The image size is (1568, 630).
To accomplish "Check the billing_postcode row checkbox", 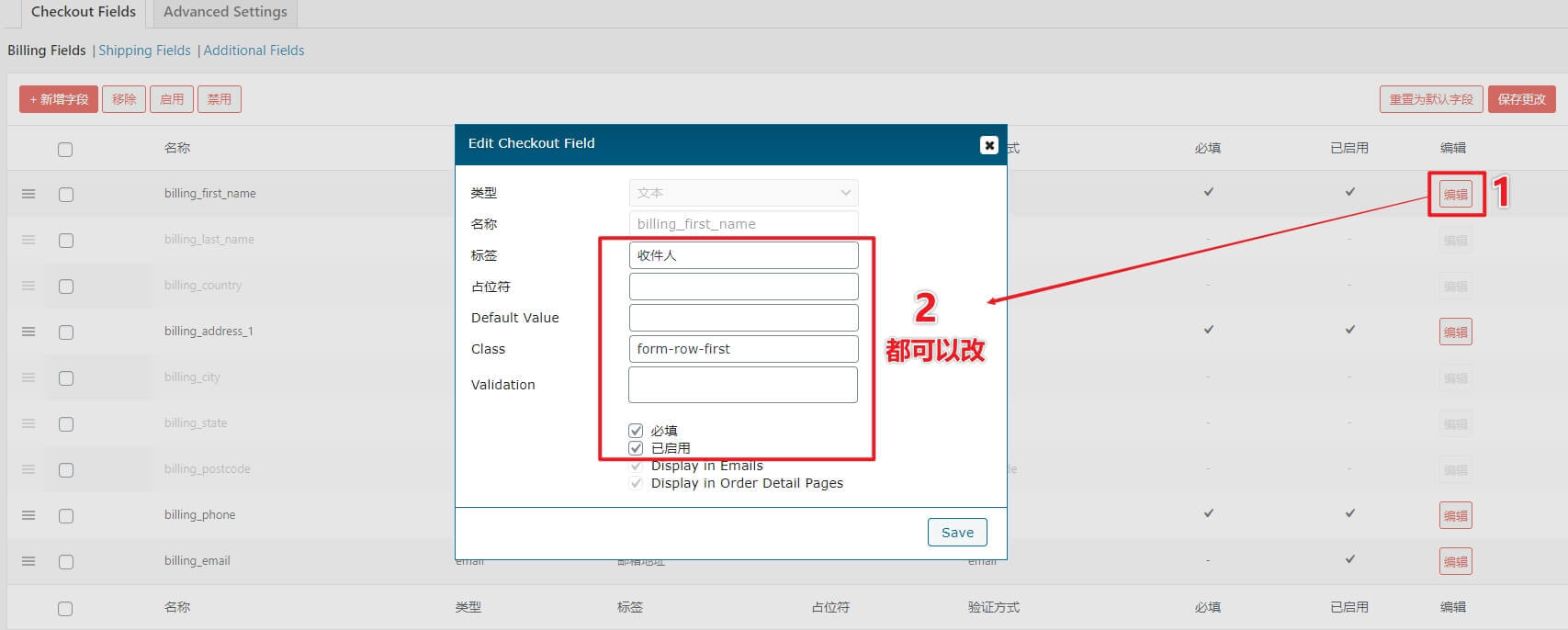I will (x=66, y=470).
